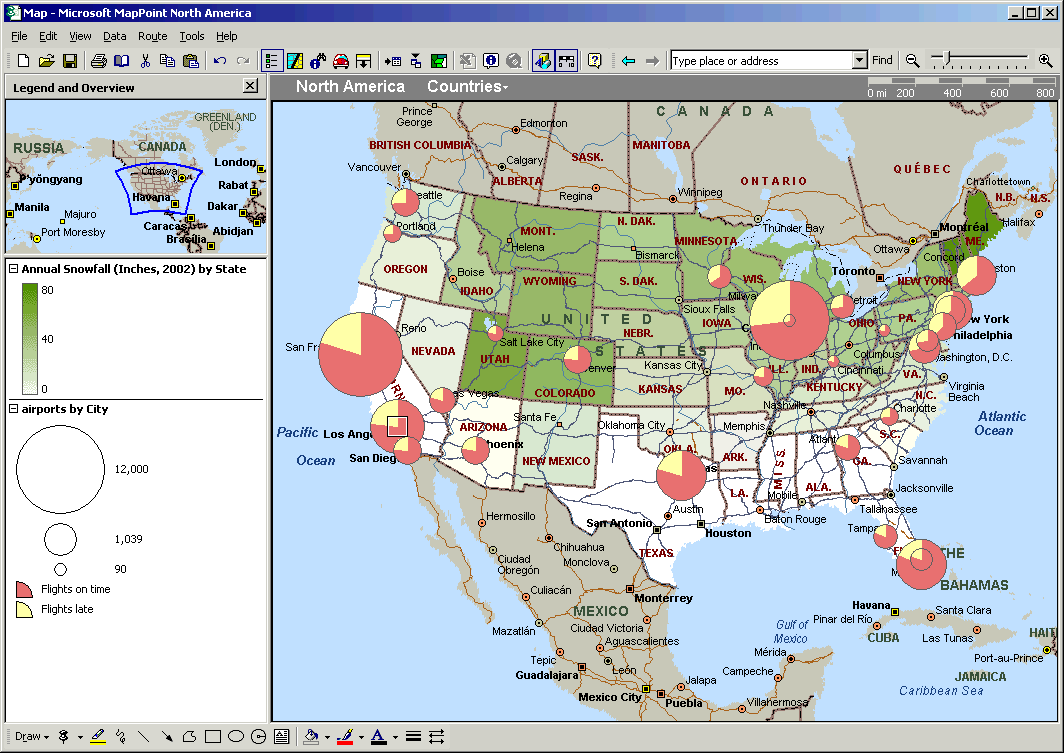Open the Font Color dropdown arrow
Viewport: 1064px width, 753px height.
click(395, 737)
